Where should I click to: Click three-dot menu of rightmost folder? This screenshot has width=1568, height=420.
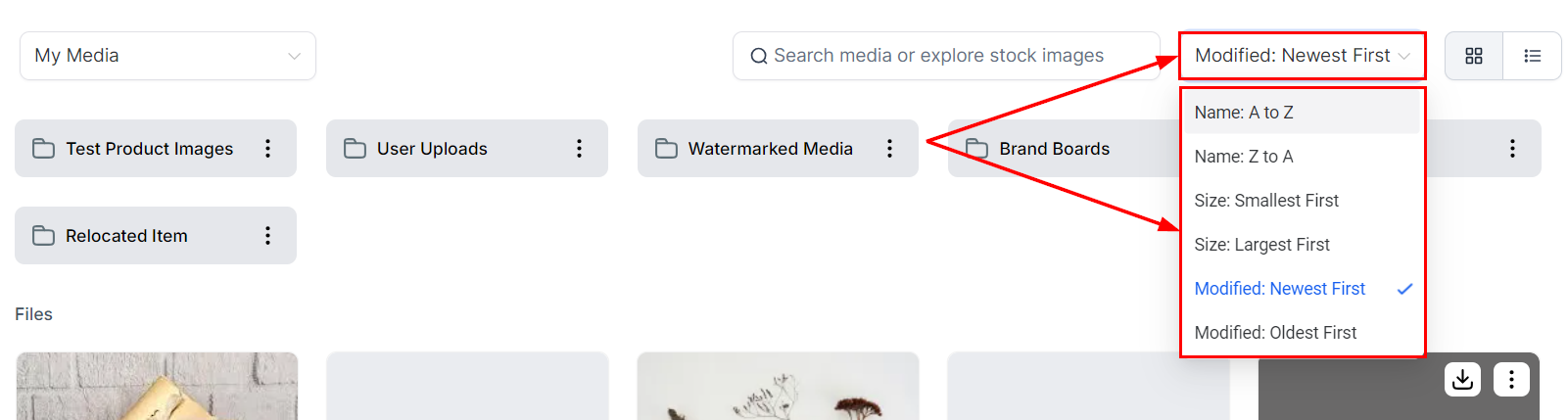1512,149
